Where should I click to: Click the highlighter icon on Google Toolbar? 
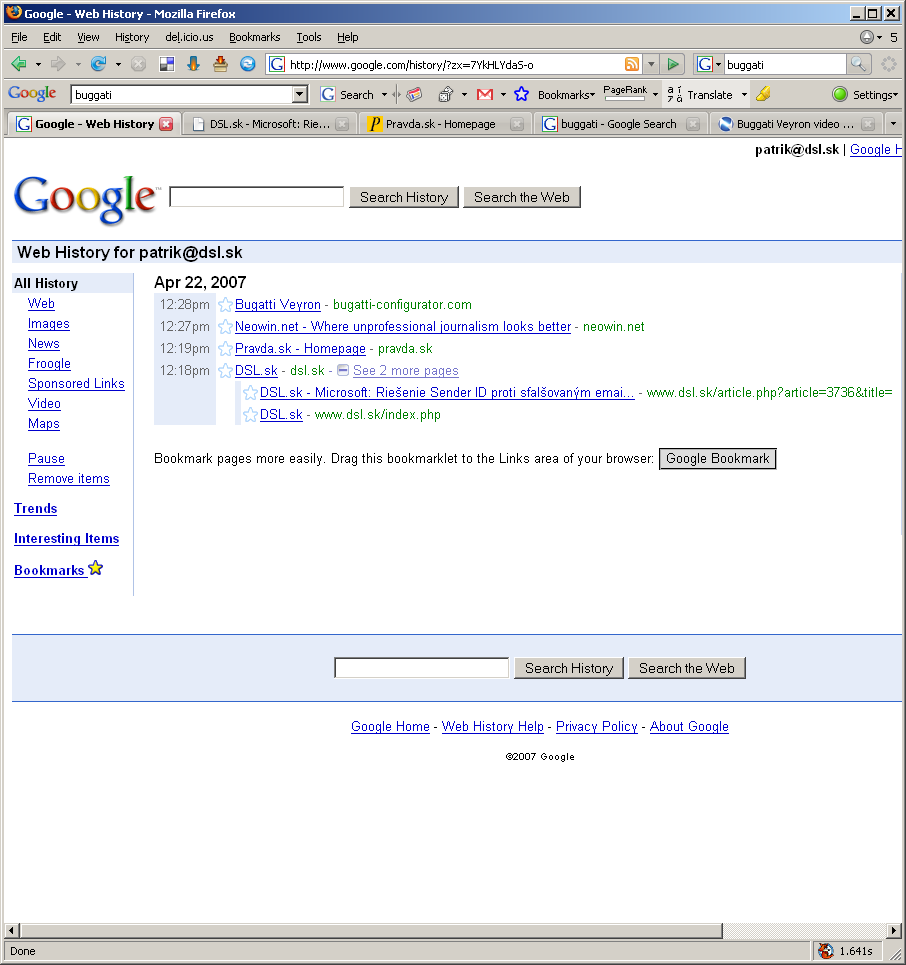pyautogui.click(x=763, y=94)
